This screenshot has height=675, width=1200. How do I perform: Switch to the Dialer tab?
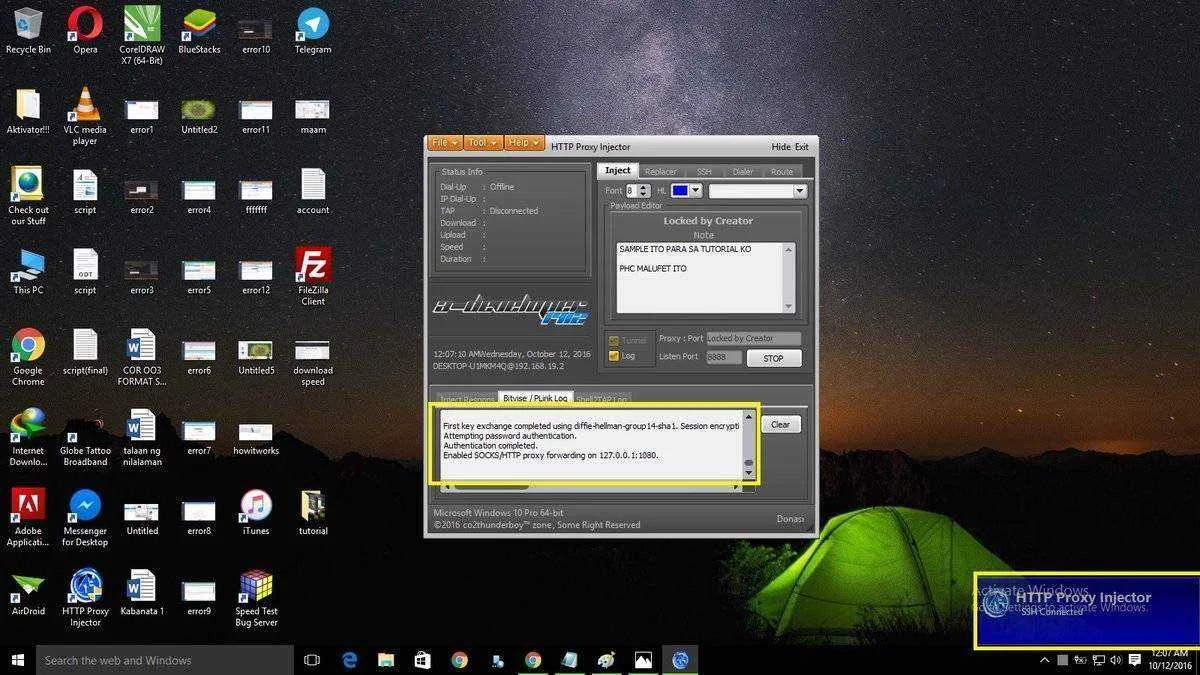point(742,172)
